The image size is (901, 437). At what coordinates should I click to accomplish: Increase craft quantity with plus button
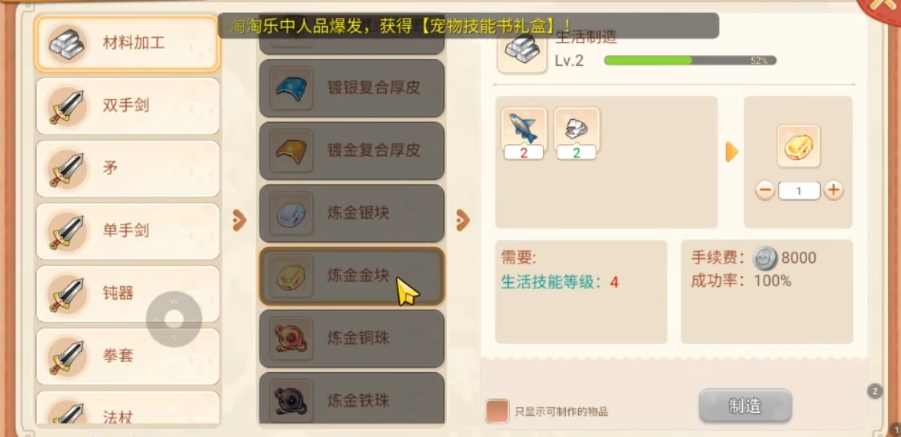pyautogui.click(x=833, y=191)
